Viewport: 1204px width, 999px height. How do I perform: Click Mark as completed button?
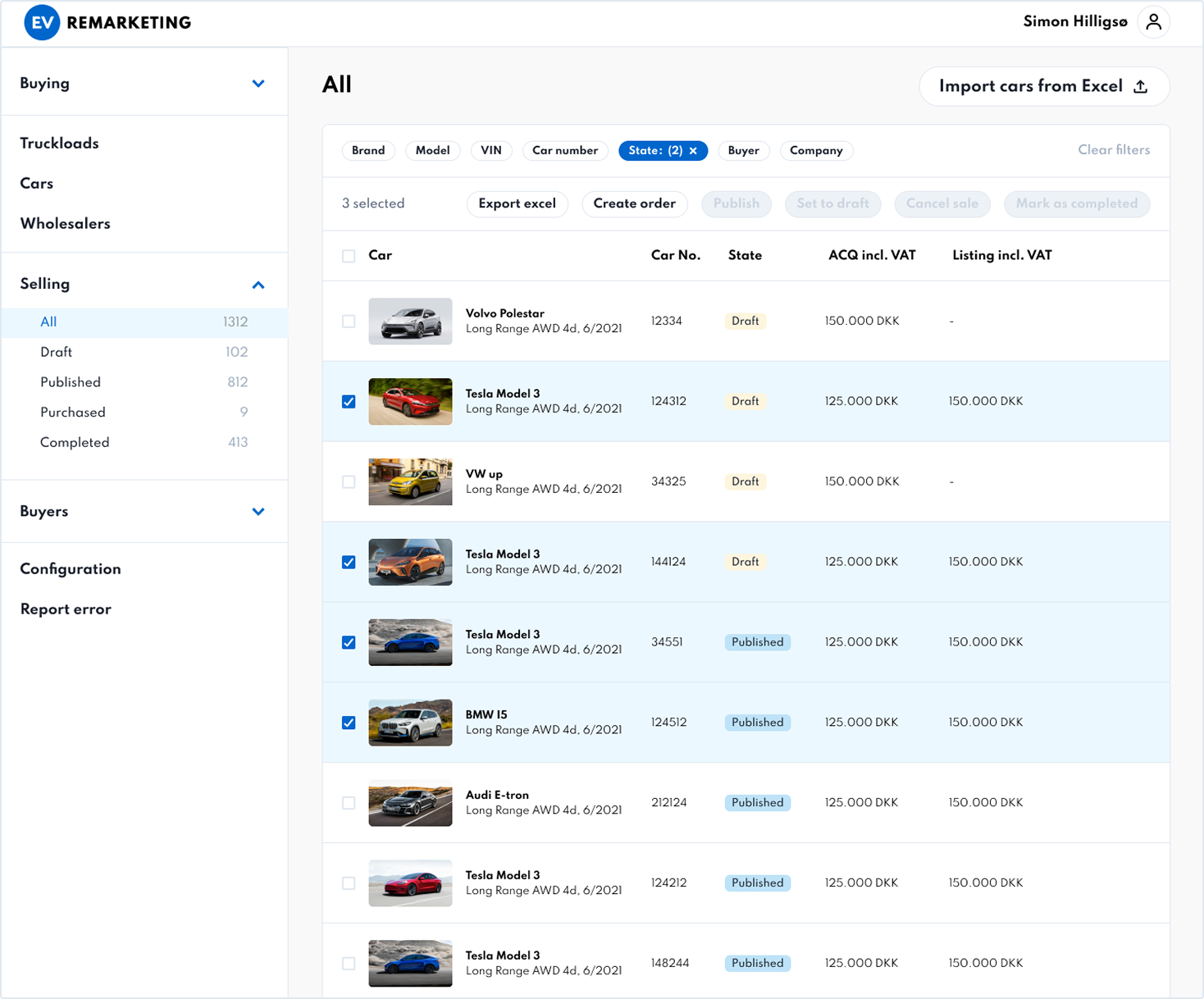coord(1077,204)
